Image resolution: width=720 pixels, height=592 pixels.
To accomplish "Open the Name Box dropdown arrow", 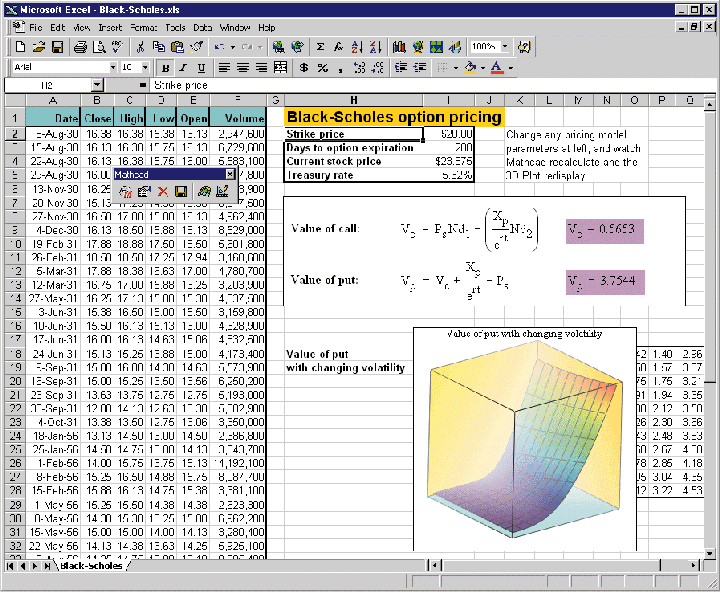I will point(96,86).
